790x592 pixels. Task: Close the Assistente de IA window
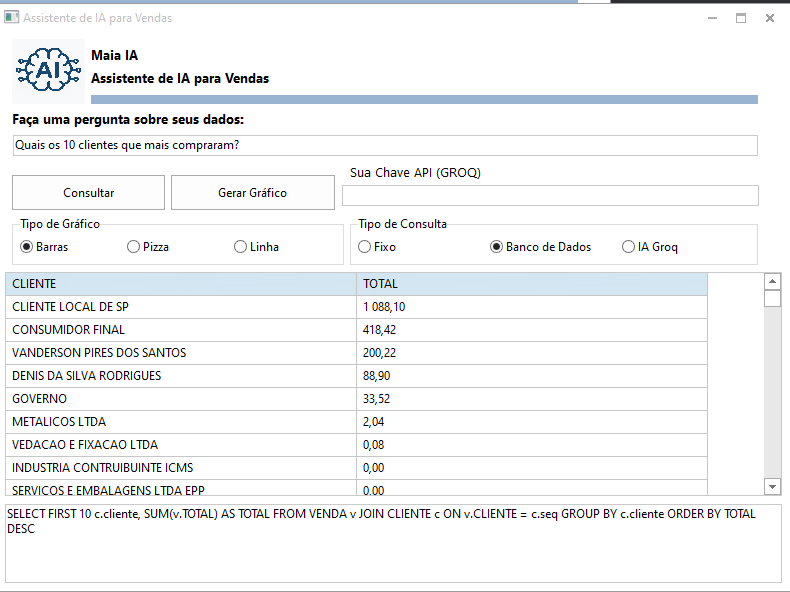[x=770, y=18]
